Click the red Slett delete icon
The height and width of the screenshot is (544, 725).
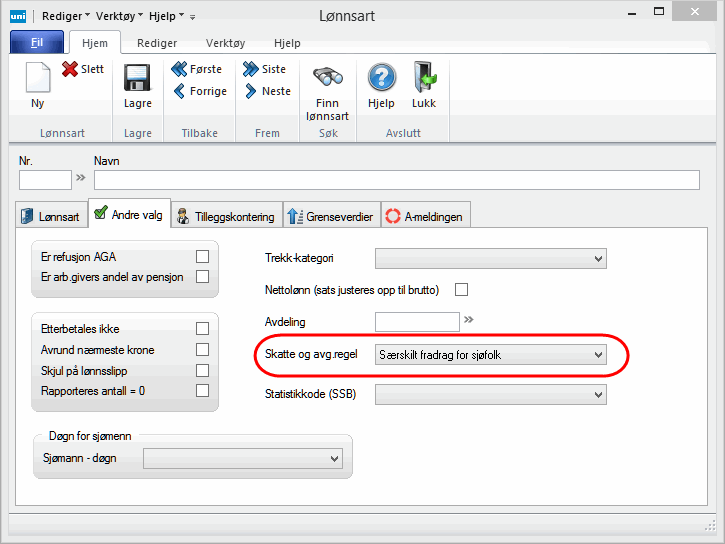70,70
